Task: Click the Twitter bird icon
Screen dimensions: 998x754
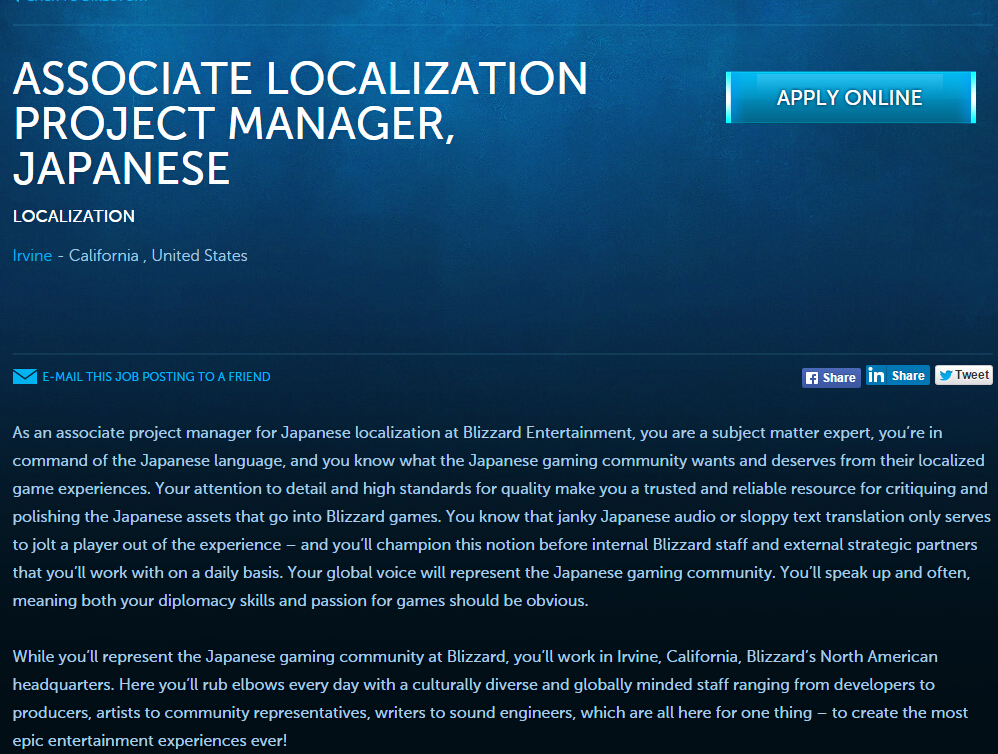Action: tap(945, 375)
